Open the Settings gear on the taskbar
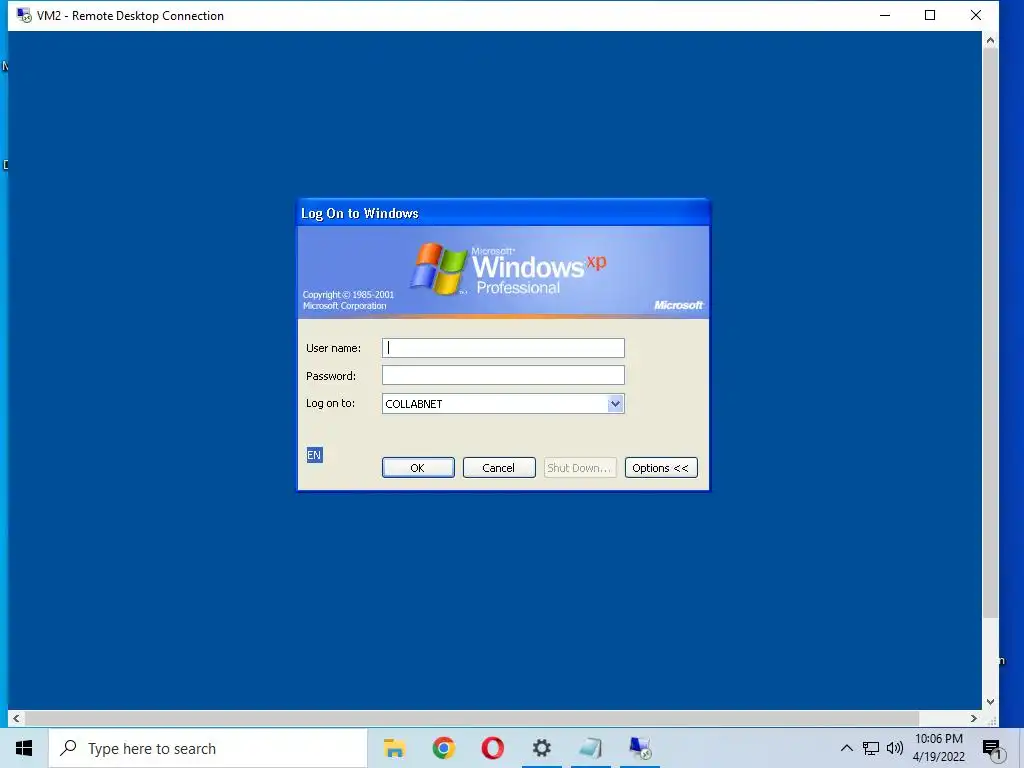 pyautogui.click(x=541, y=748)
